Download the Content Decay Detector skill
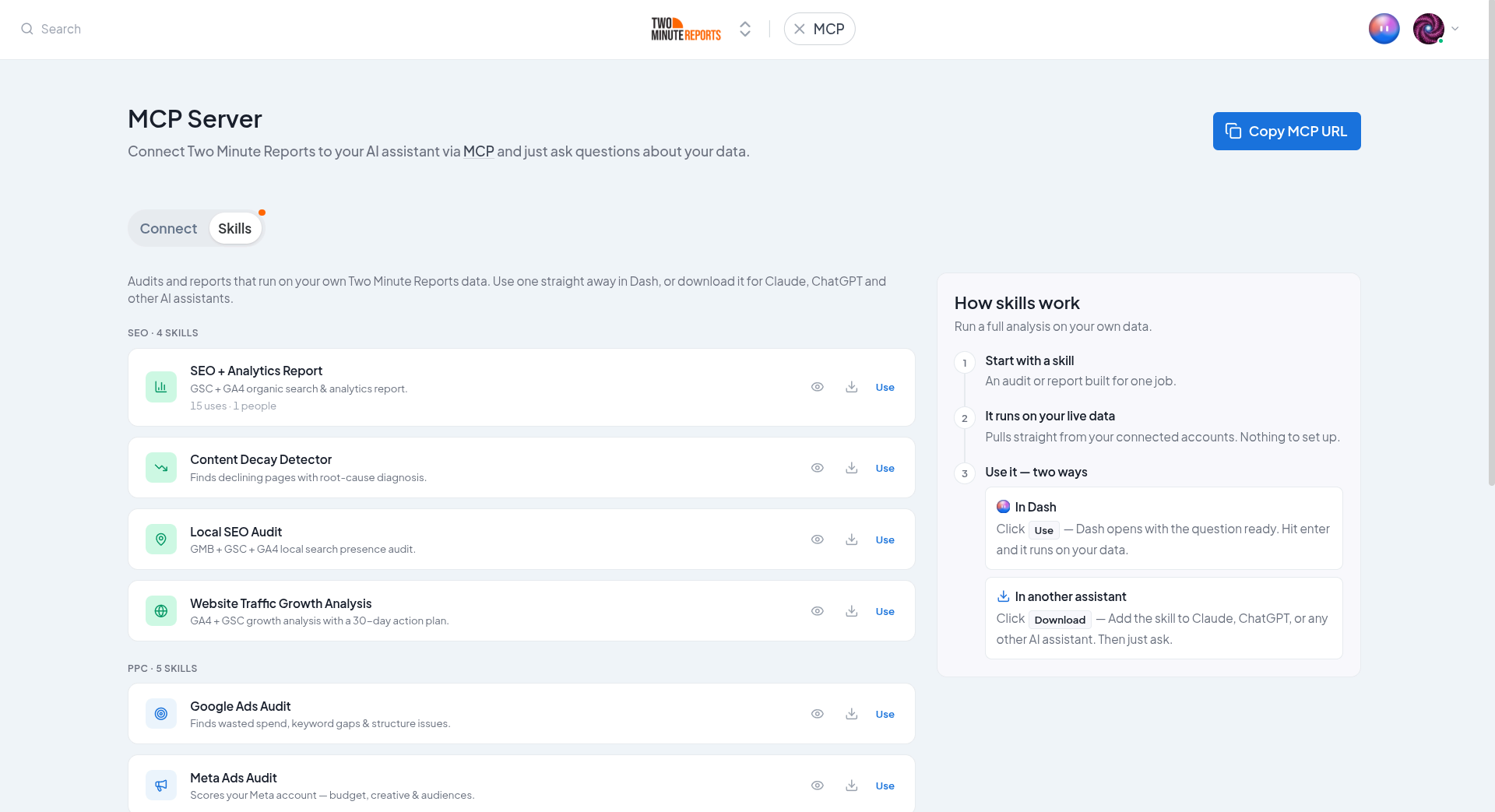The width and height of the screenshot is (1495, 812). tap(852, 468)
